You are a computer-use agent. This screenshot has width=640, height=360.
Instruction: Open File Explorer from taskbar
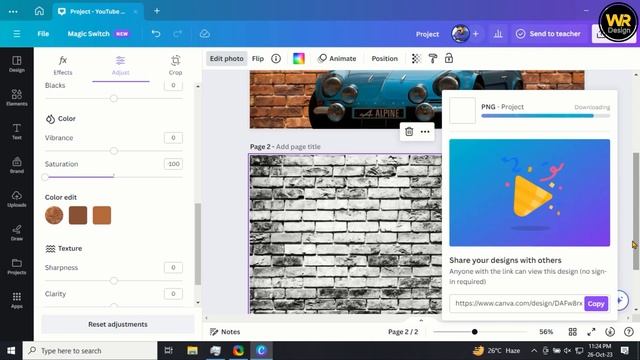coord(192,351)
